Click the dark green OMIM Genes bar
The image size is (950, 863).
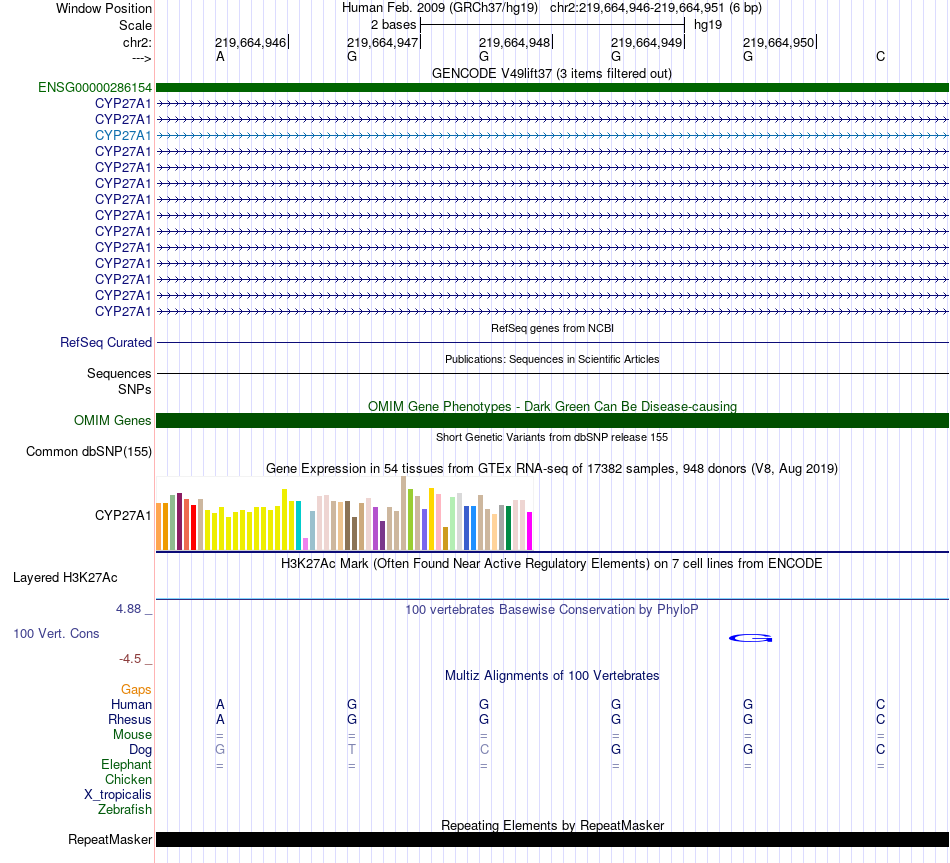click(552, 421)
